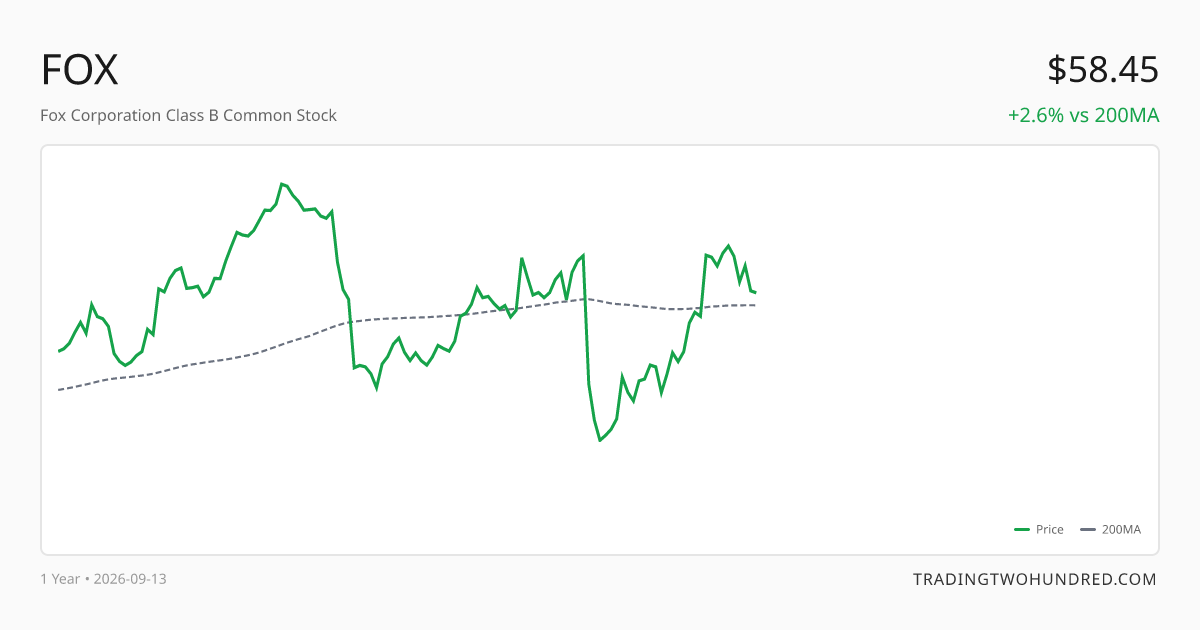This screenshot has height=630, width=1200.
Task: Click the highest peak of the price line
Action: pos(282,184)
